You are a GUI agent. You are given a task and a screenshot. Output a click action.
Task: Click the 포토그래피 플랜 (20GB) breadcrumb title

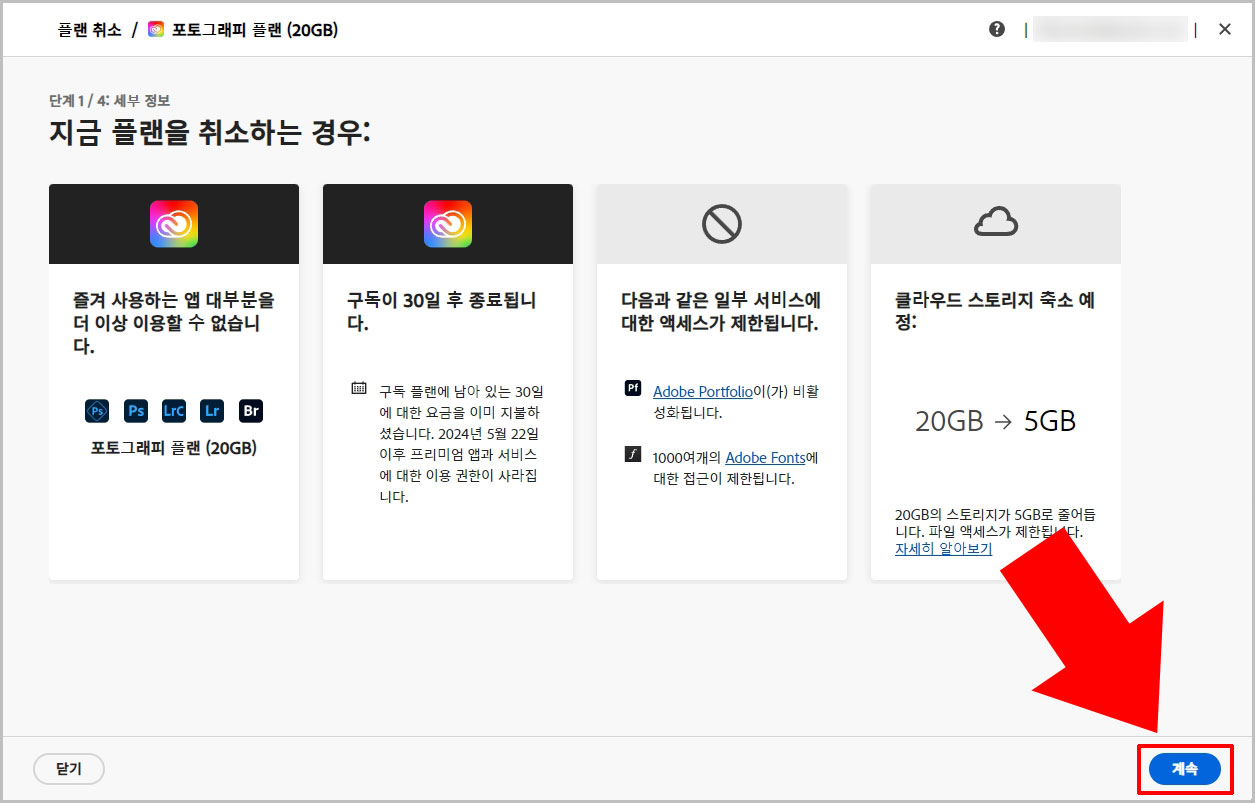click(x=255, y=30)
